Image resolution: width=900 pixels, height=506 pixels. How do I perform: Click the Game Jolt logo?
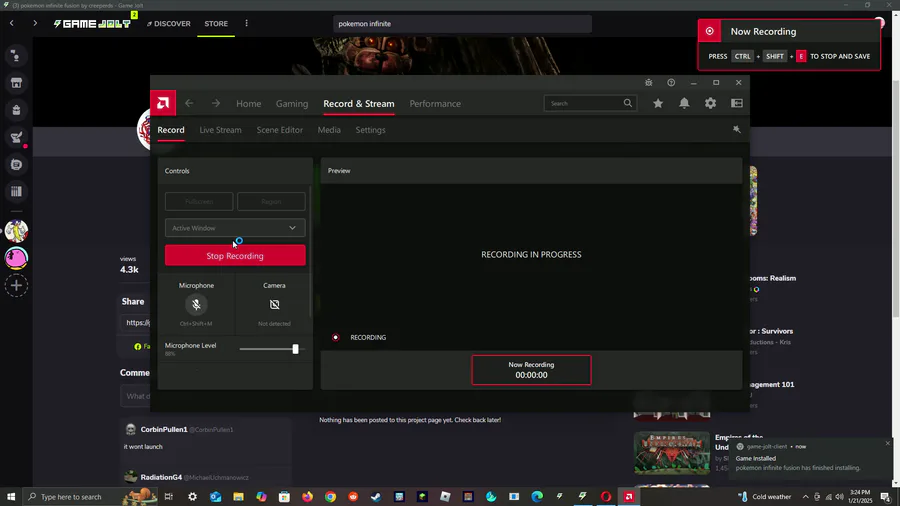92,24
